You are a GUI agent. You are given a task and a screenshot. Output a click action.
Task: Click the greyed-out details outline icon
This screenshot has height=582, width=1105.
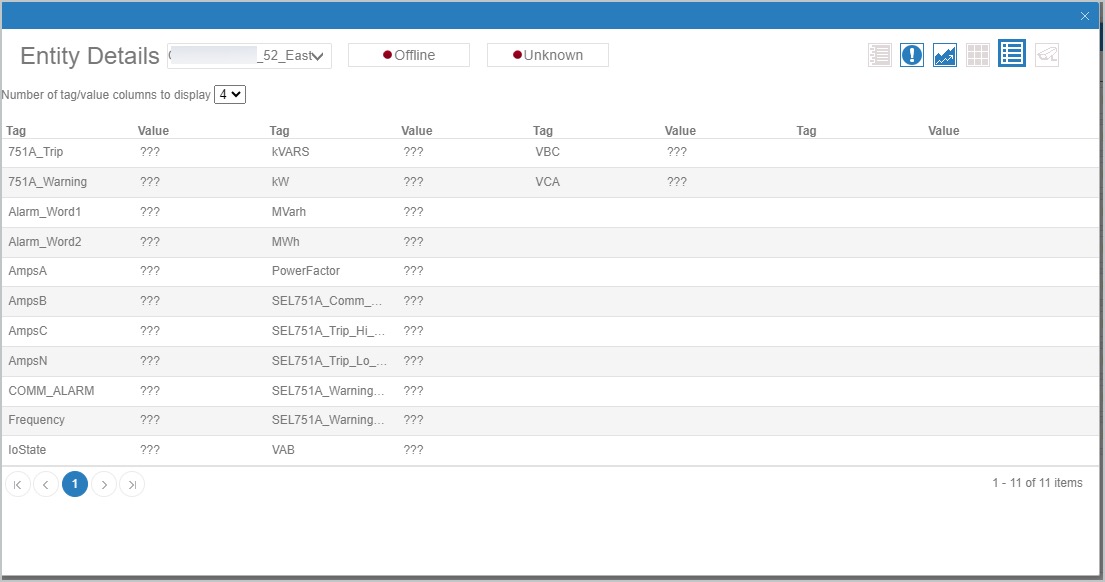(x=879, y=55)
